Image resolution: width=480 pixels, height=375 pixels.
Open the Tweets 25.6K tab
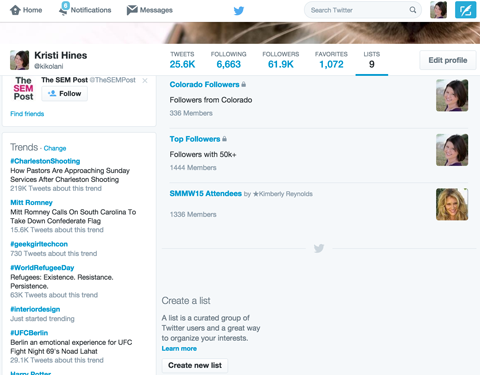(x=182, y=60)
